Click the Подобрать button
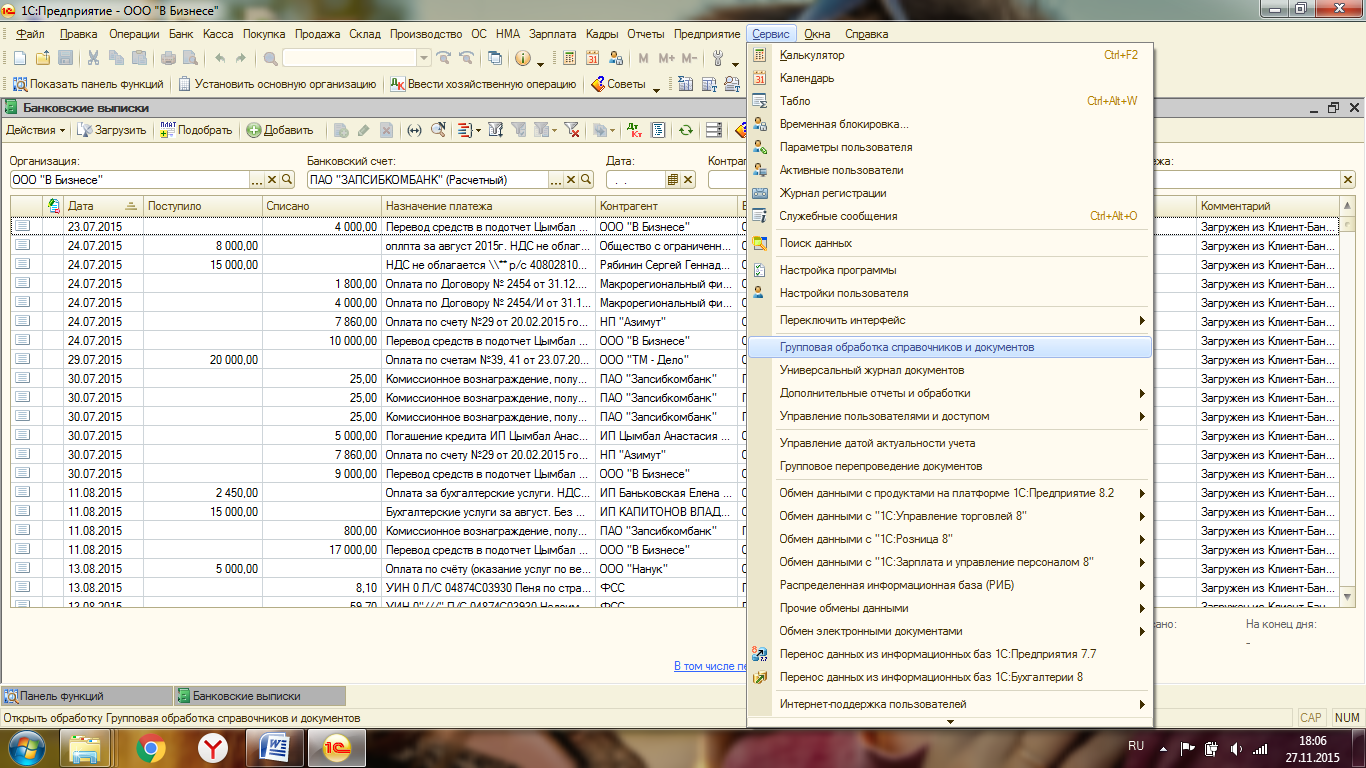The width and height of the screenshot is (1366, 768). 196,130
